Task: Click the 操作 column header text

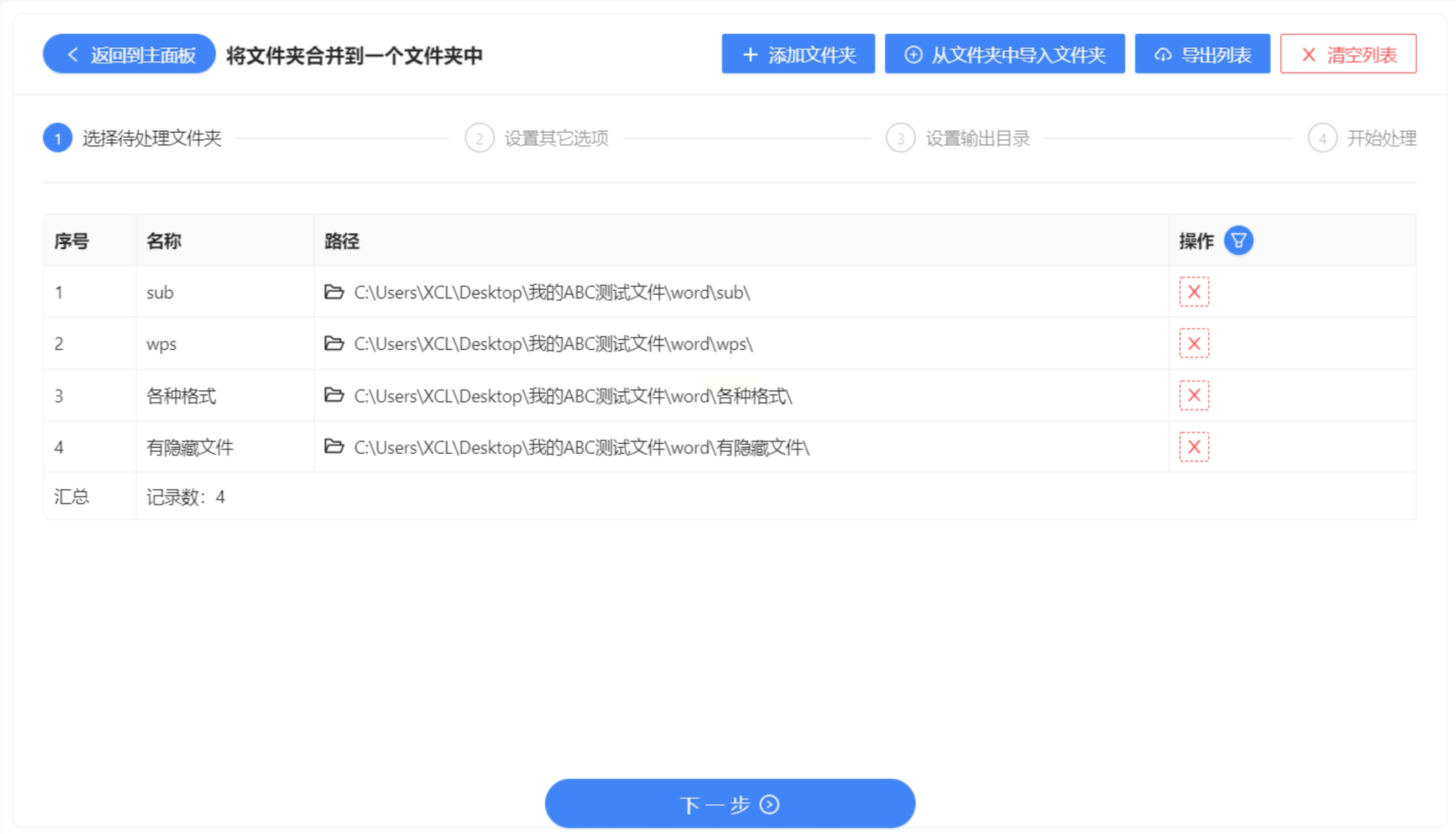Action: coord(1197,241)
